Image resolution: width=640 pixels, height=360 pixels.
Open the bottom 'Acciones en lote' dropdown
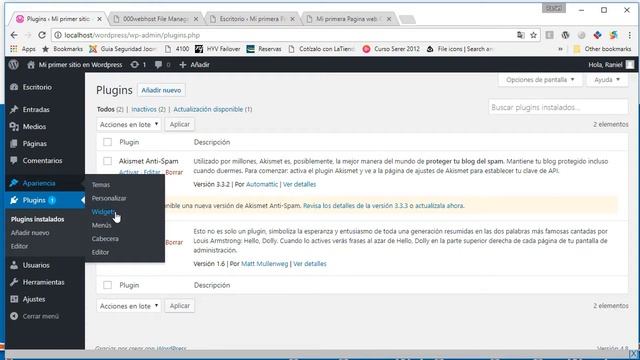coord(129,306)
